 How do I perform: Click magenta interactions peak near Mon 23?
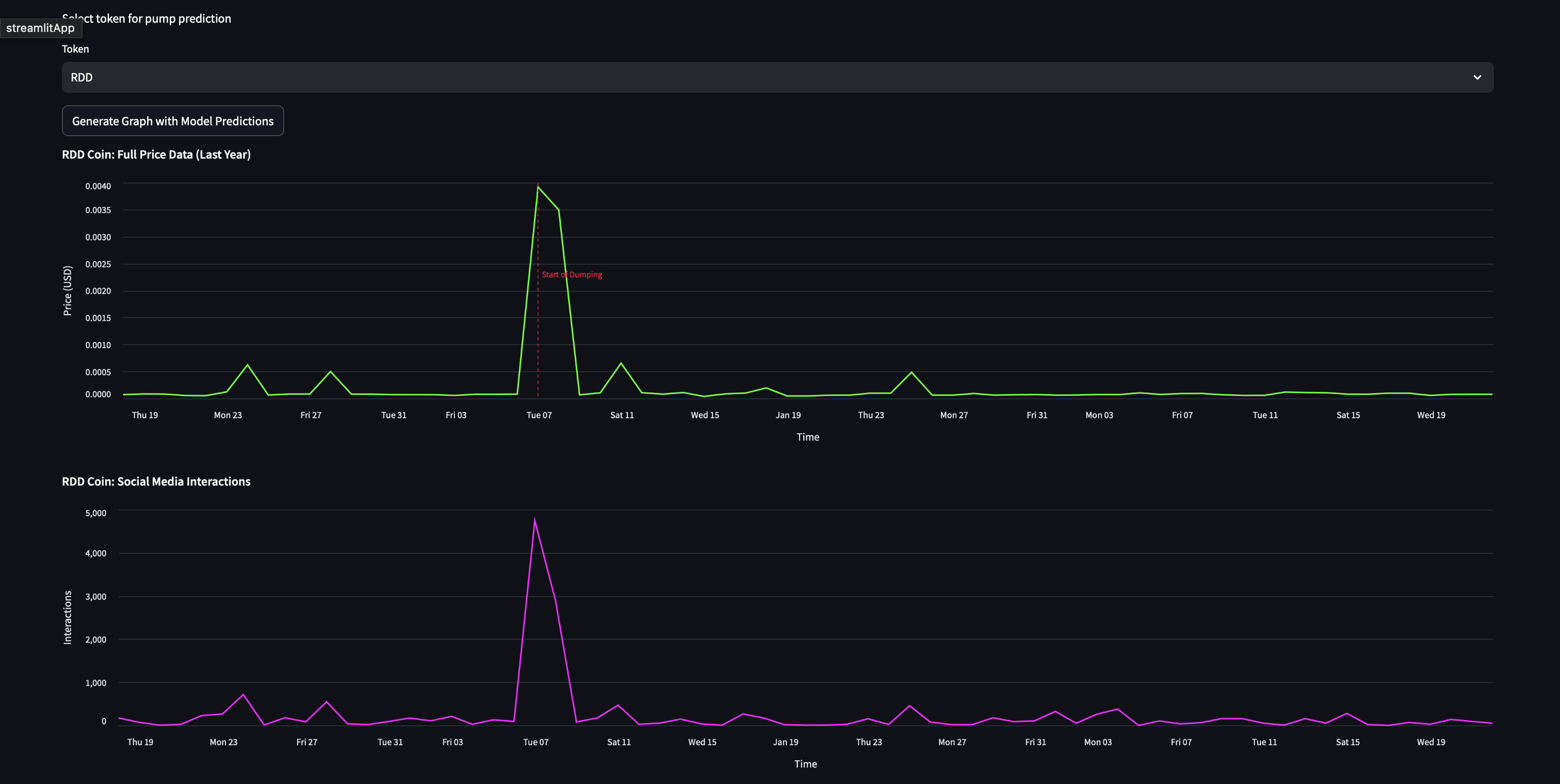click(x=243, y=695)
